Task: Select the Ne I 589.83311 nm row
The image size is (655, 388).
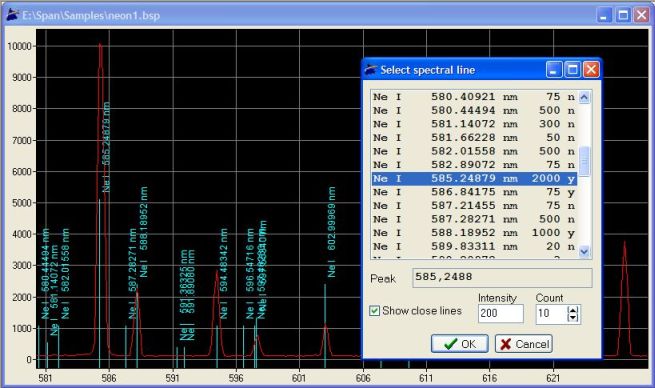Action: (474, 246)
